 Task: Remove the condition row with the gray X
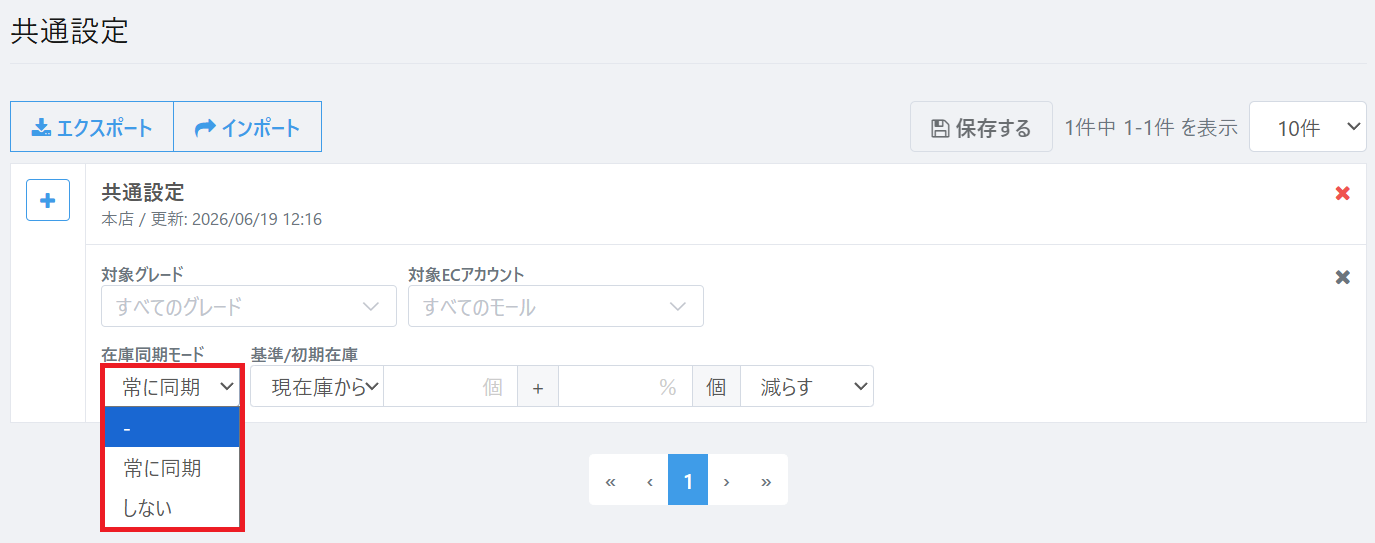tap(1343, 277)
